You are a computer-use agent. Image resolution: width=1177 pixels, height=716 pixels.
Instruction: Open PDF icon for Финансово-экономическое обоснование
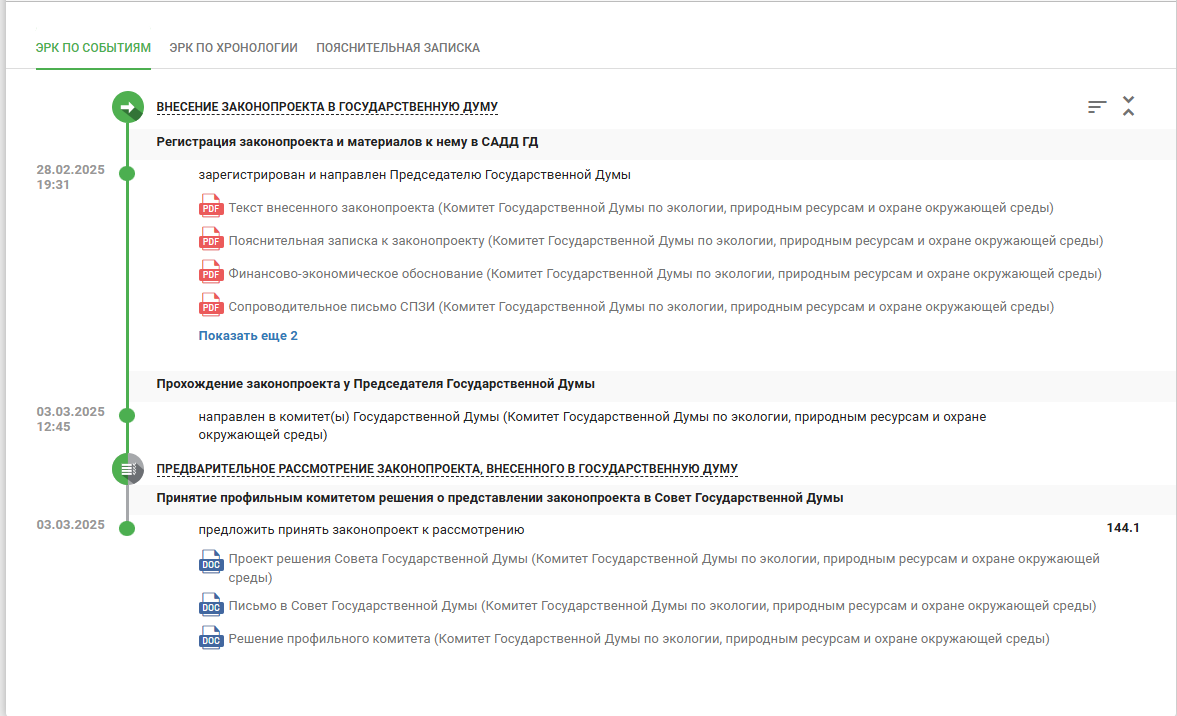coord(211,272)
